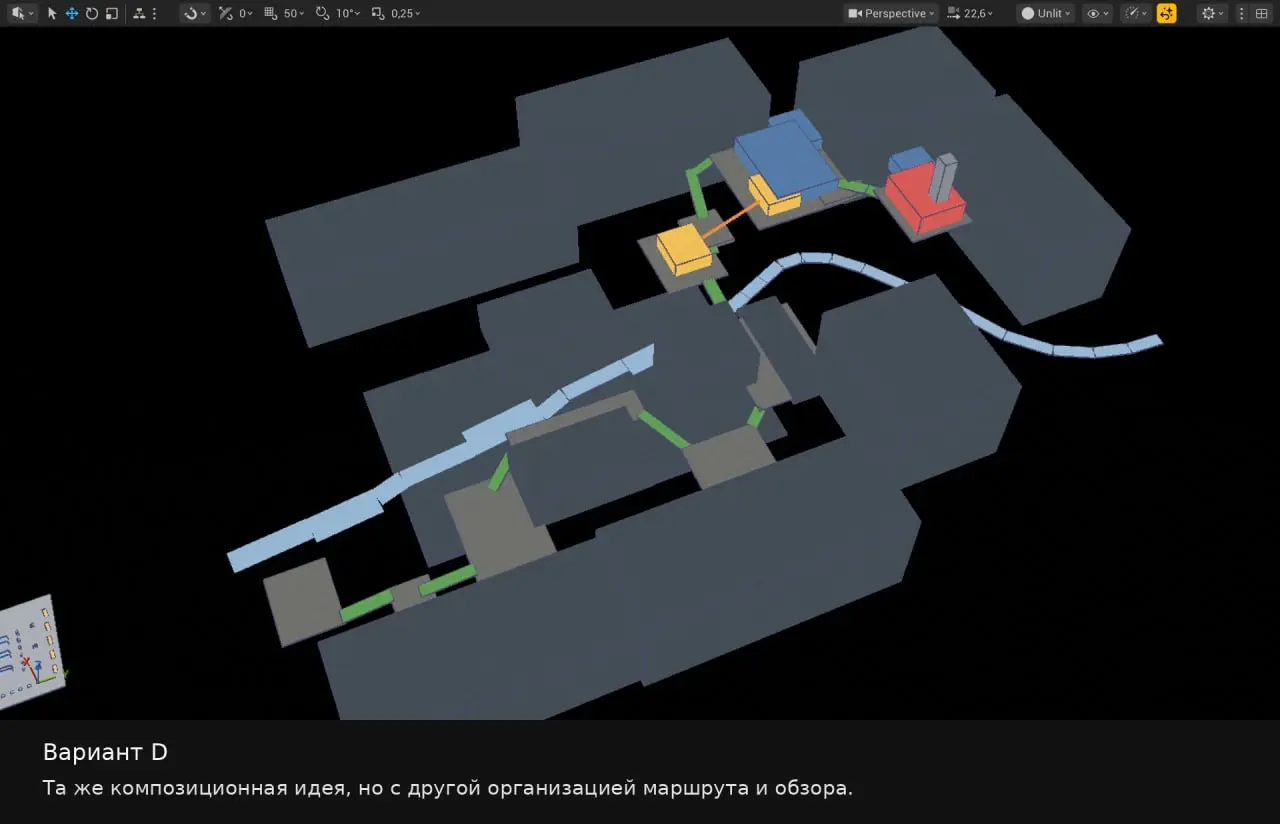
Task: Toggle scale snapping icon
Action: [377, 13]
